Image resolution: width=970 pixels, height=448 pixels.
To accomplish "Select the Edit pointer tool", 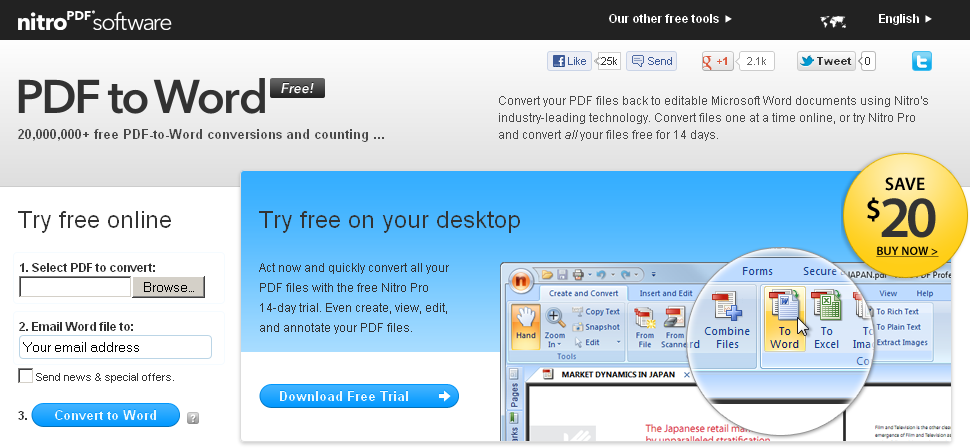I will click(588, 342).
